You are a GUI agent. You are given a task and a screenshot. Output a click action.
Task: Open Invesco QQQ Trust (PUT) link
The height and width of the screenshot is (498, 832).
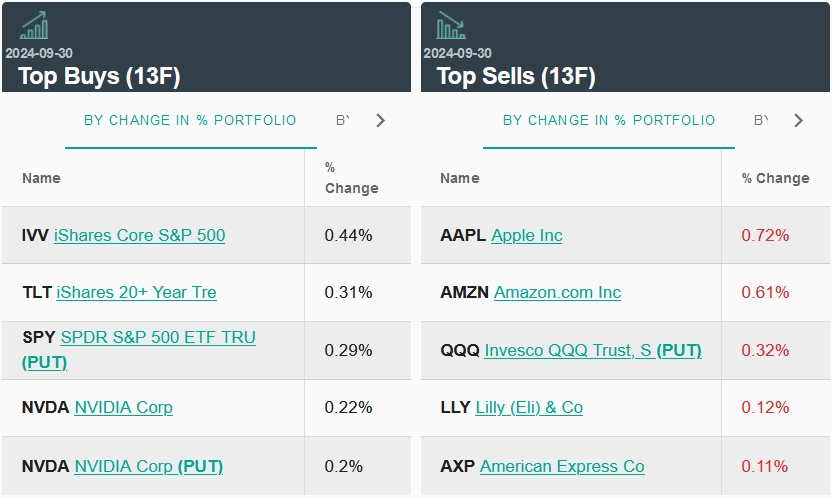(592, 351)
